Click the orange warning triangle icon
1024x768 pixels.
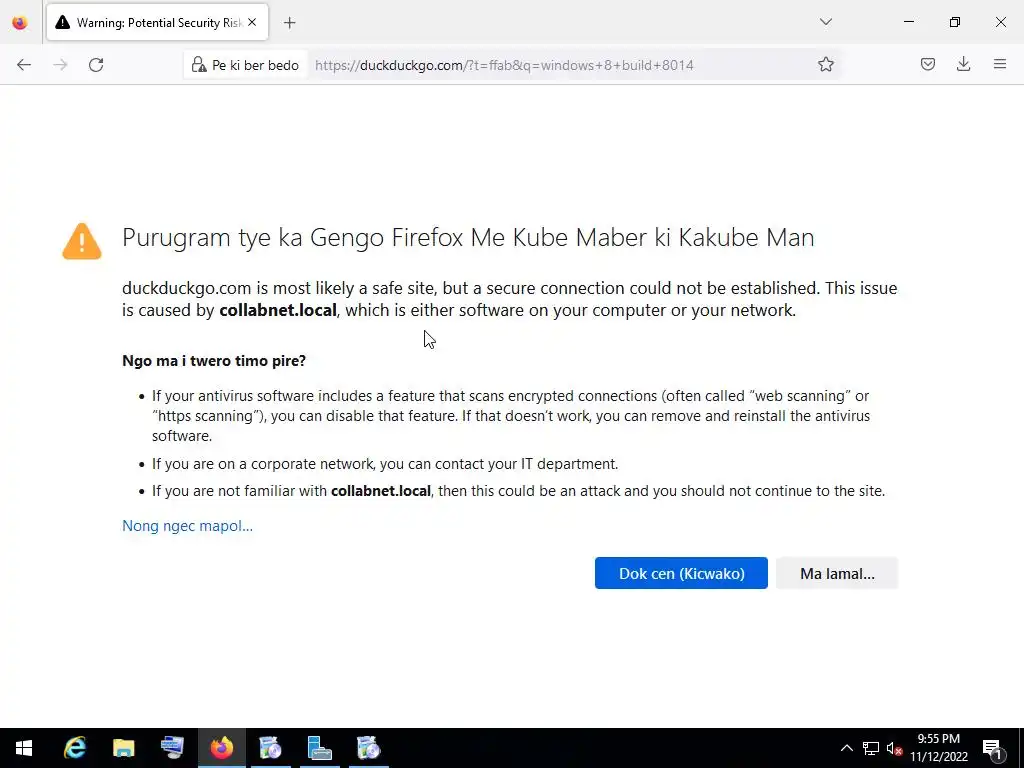(82, 241)
